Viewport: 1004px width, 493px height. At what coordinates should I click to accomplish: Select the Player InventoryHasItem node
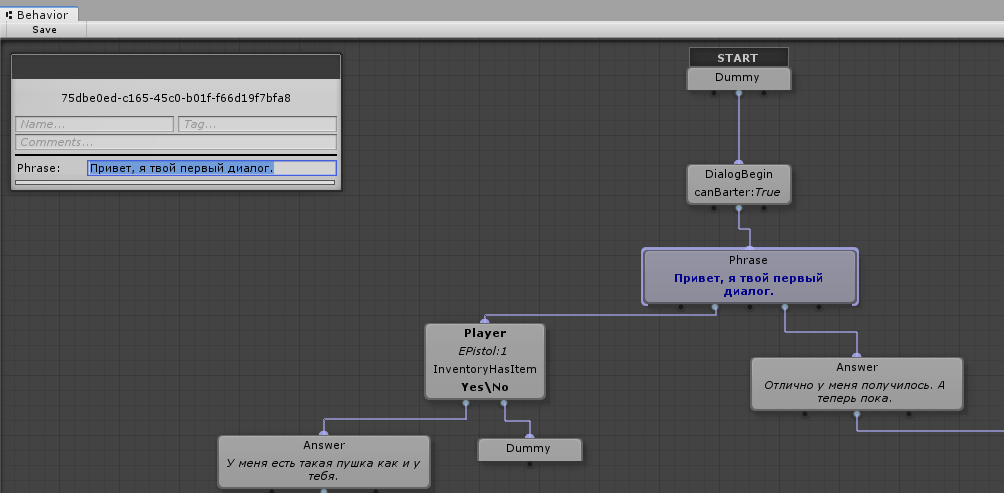tap(485, 361)
